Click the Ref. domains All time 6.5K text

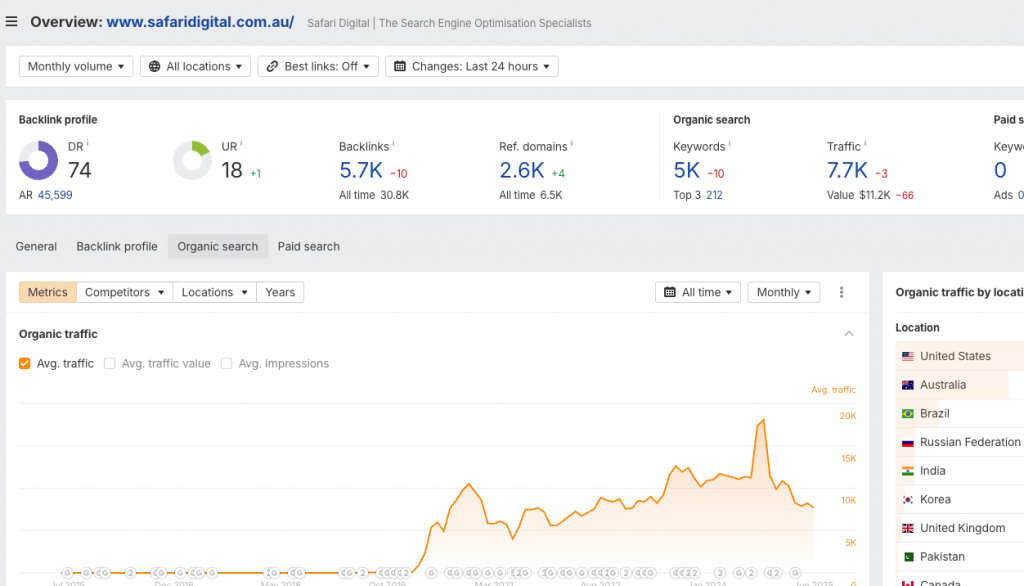(530, 195)
